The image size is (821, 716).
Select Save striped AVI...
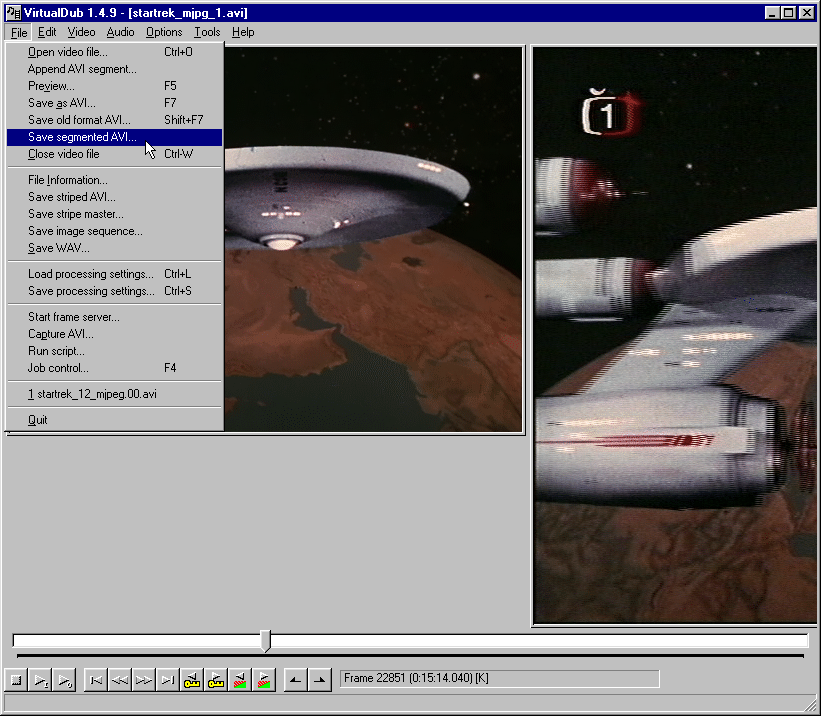coord(115,197)
